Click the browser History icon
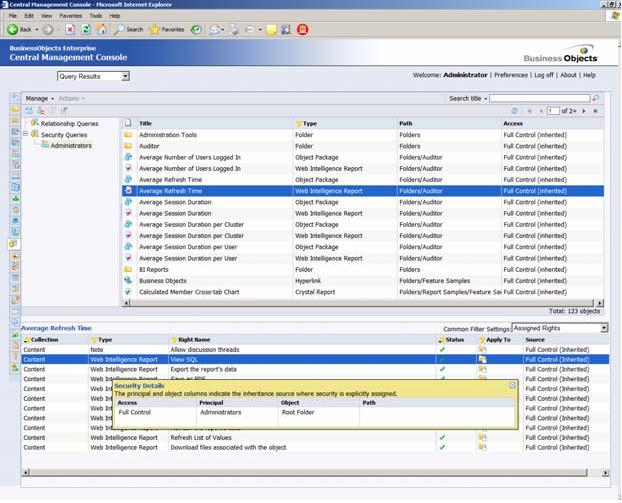622x503 pixels. (x=196, y=29)
